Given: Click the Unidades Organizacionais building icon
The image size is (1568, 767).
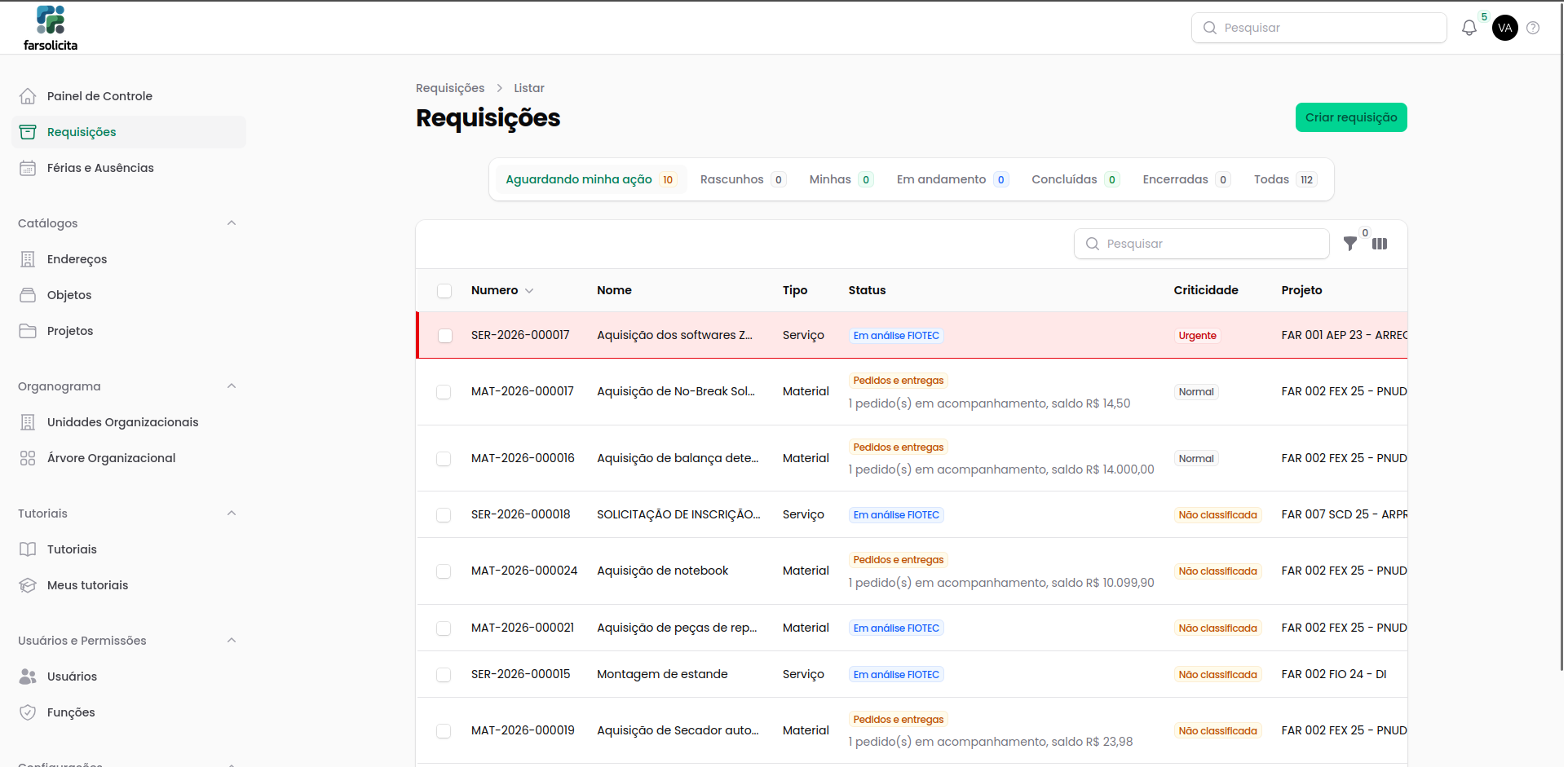Looking at the screenshot, I should click(x=28, y=422).
